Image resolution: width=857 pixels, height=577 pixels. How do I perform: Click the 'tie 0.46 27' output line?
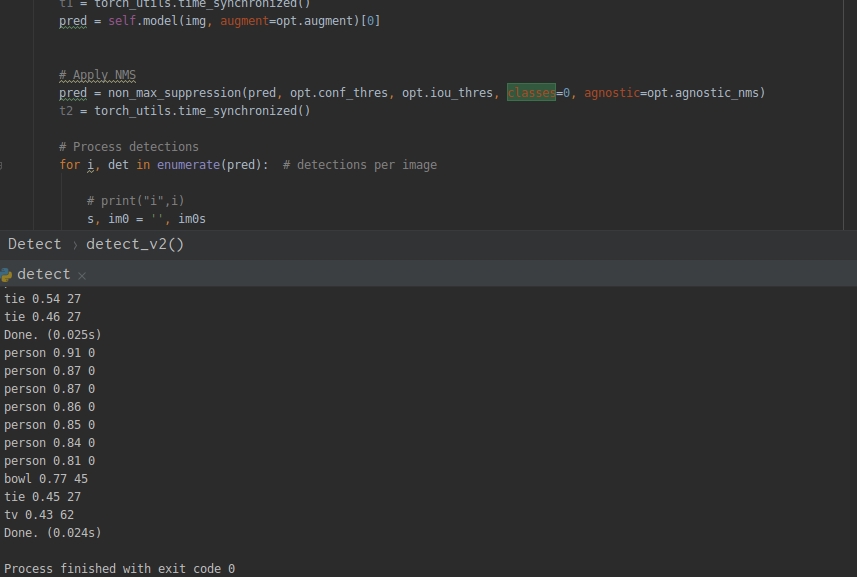[43, 317]
